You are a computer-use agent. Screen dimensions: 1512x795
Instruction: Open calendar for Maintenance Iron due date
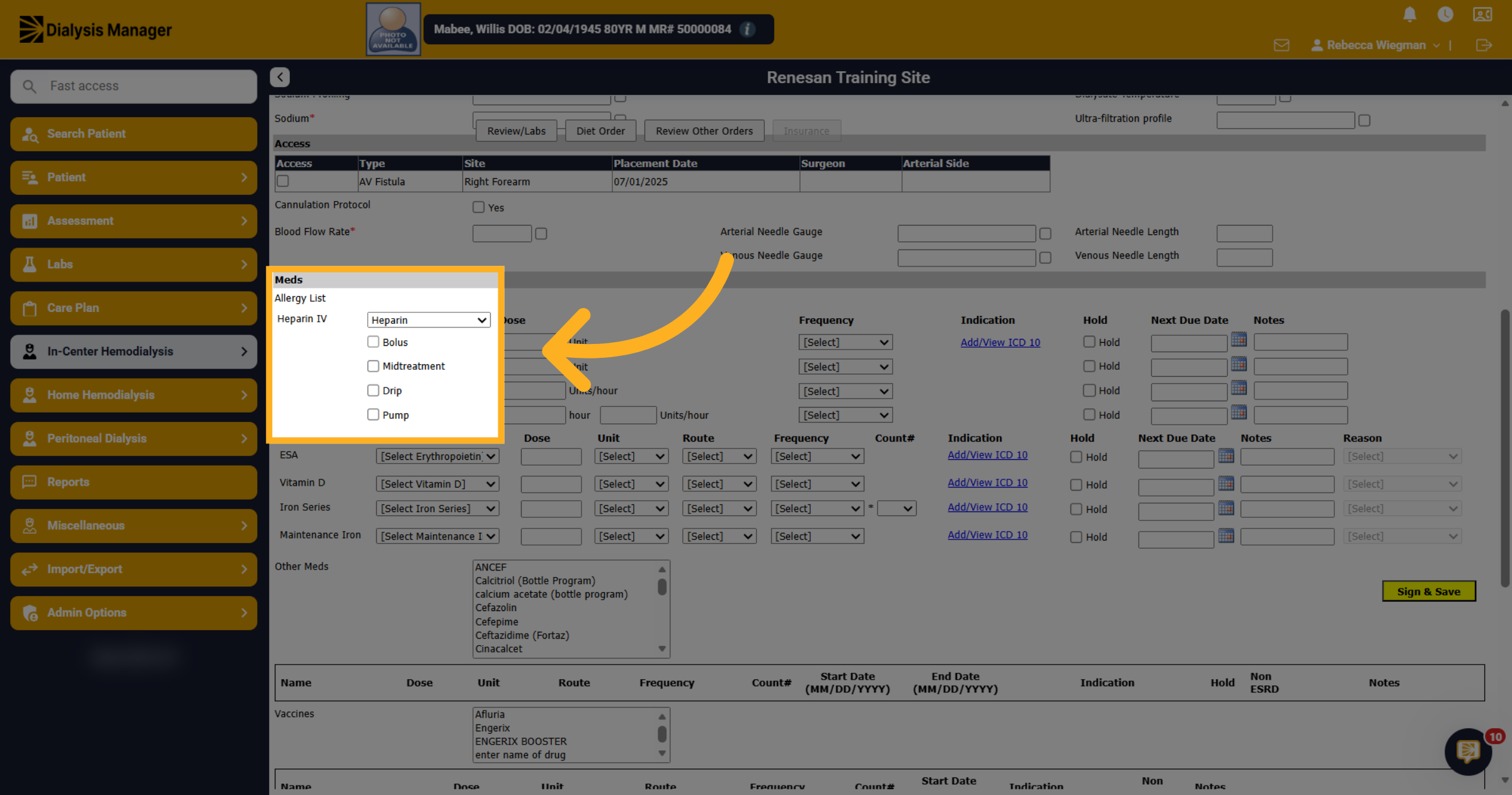(x=1226, y=535)
